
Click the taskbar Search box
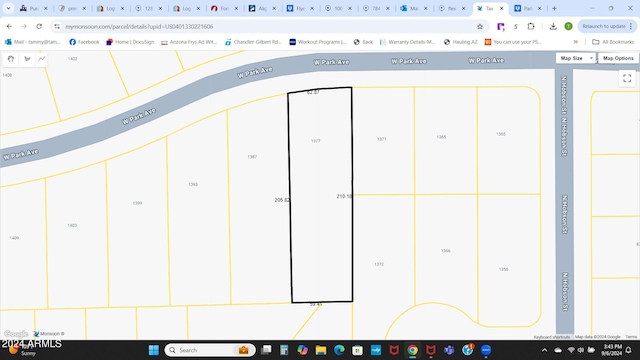(x=210, y=350)
